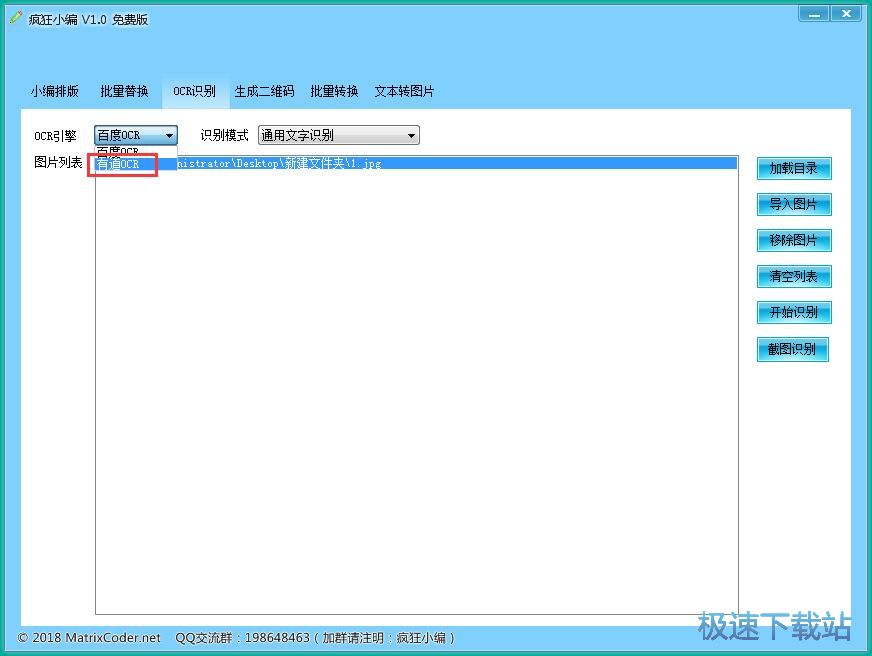Switch to the 文本转图片 tab
872x656 pixels.
404,91
